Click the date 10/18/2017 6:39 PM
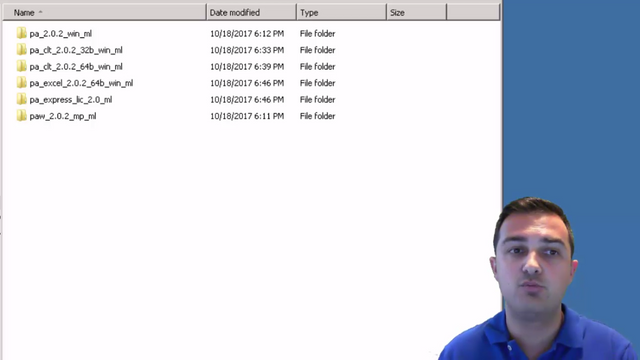640x360 pixels. (247, 67)
